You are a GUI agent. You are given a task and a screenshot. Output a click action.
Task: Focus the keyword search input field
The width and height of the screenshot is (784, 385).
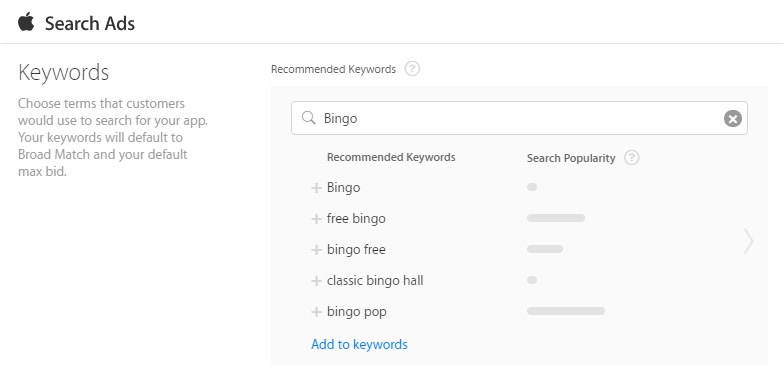tap(519, 118)
